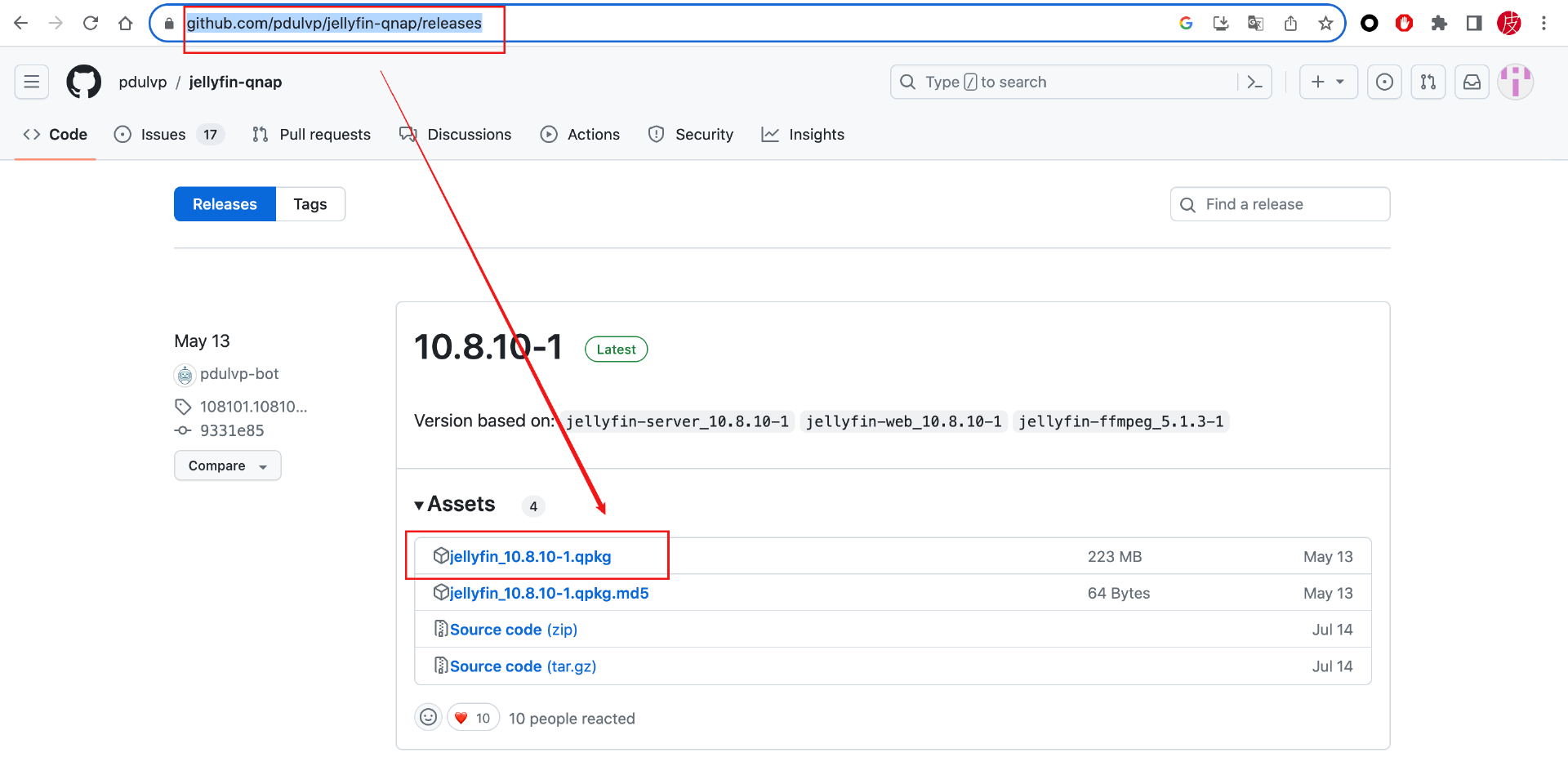Reload the page in browser
This screenshot has width=1568, height=766.
pyautogui.click(x=91, y=23)
